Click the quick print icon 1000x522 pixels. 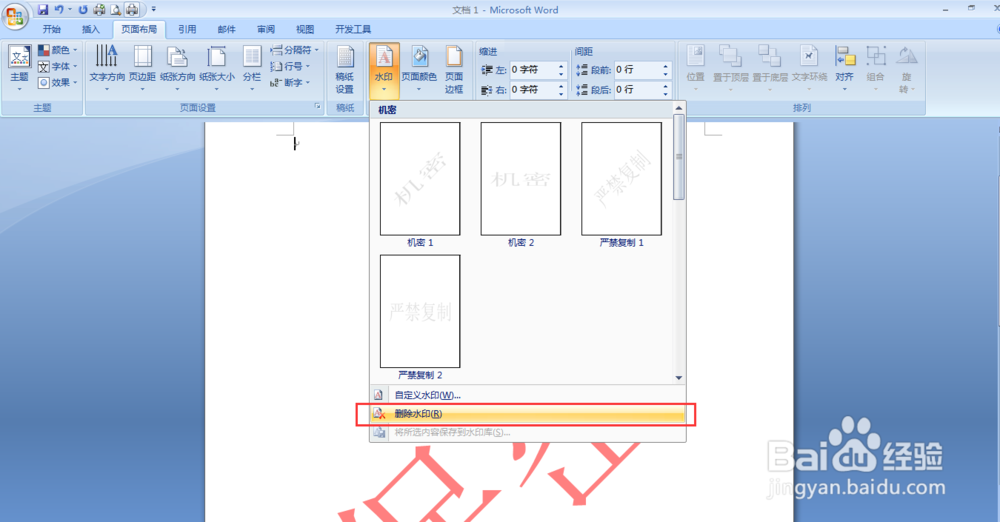[x=99, y=10]
